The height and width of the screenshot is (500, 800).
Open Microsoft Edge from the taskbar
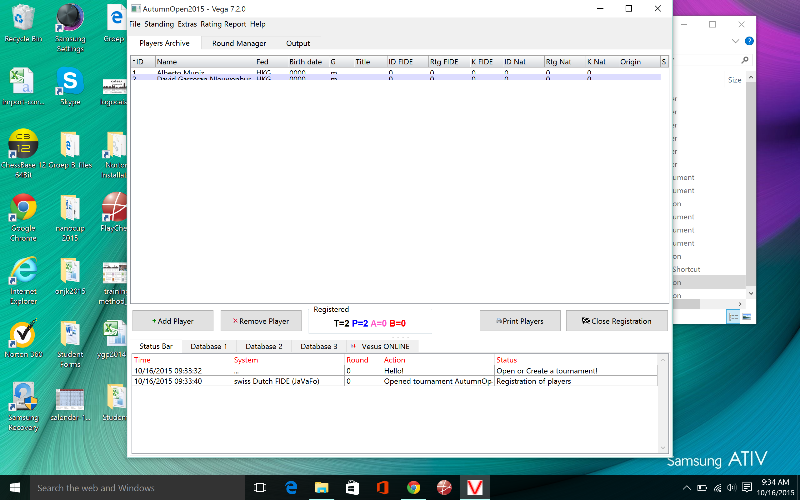tap(290, 488)
